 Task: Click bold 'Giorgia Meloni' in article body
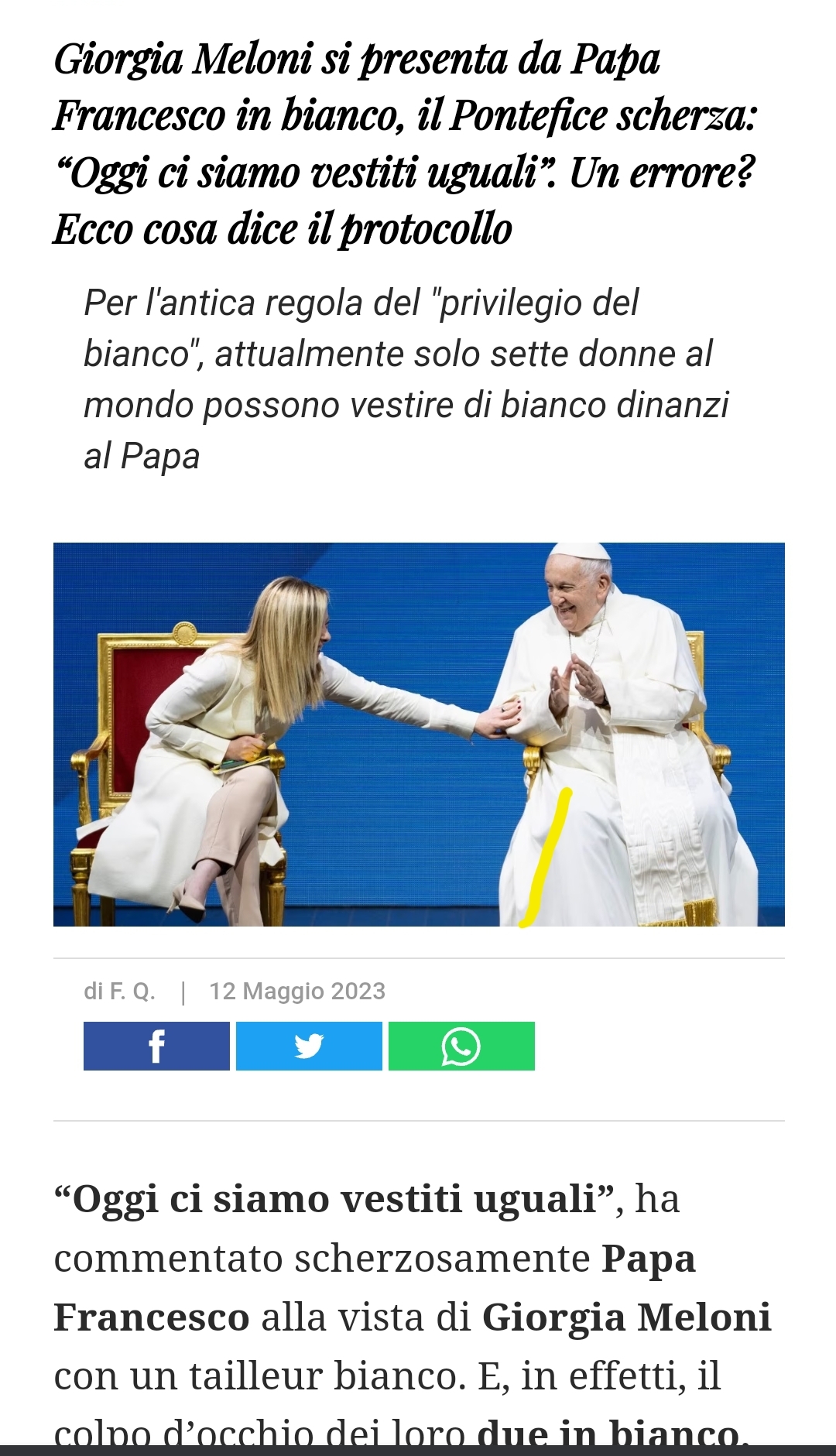coord(627,1317)
